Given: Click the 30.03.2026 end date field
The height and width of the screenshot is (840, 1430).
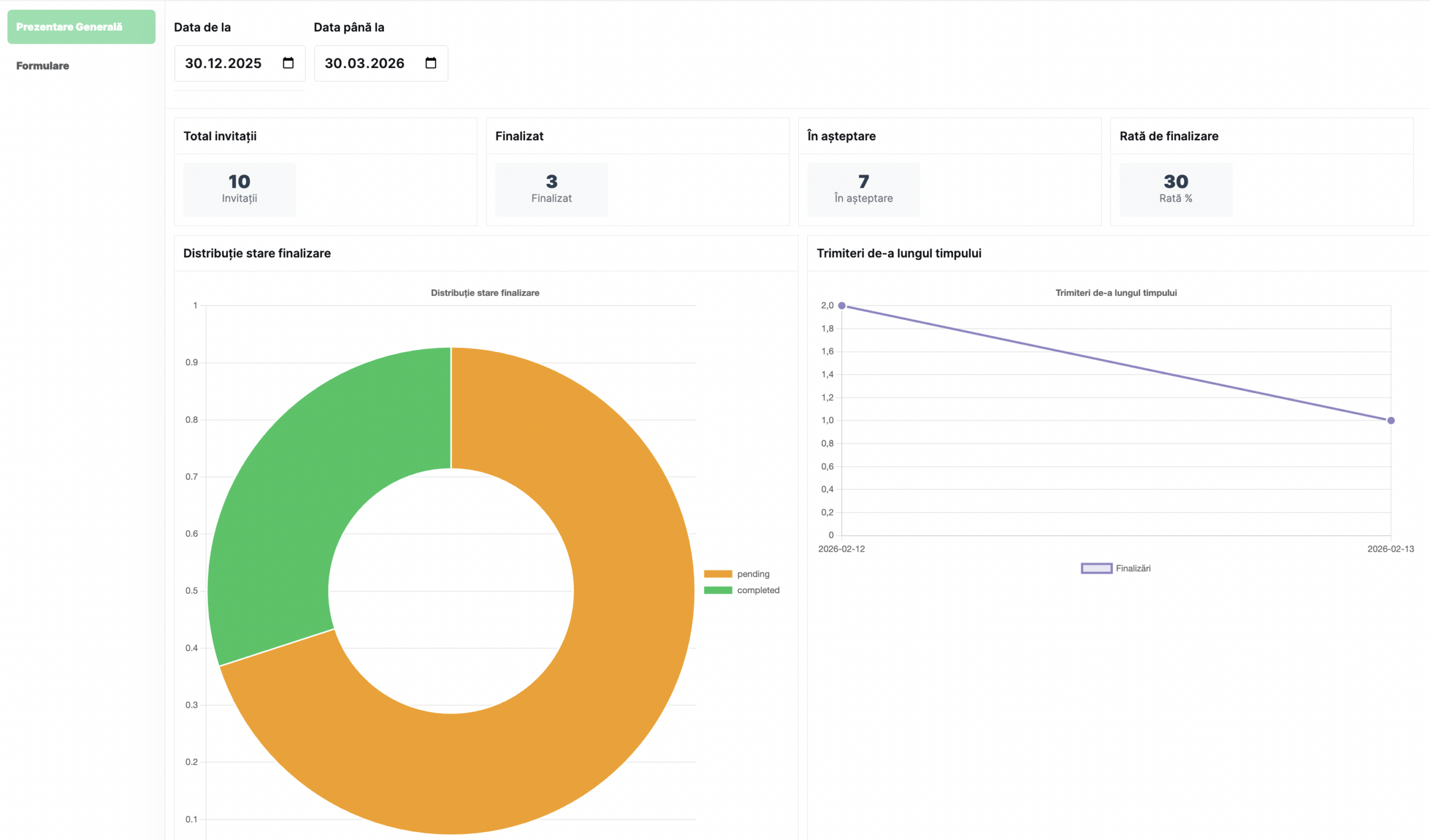Looking at the screenshot, I should 381,64.
